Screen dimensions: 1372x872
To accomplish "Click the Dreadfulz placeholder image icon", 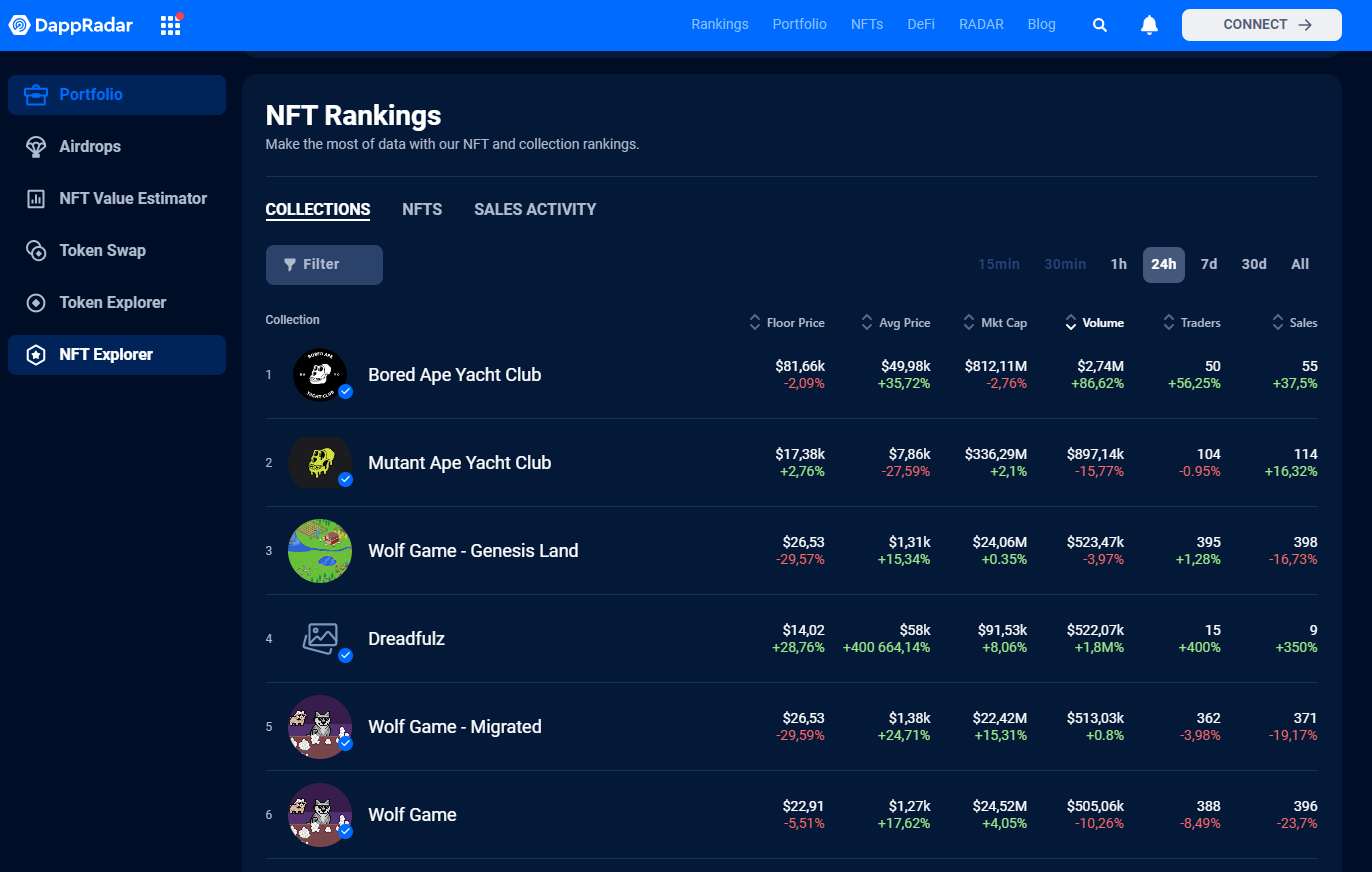I will (321, 638).
